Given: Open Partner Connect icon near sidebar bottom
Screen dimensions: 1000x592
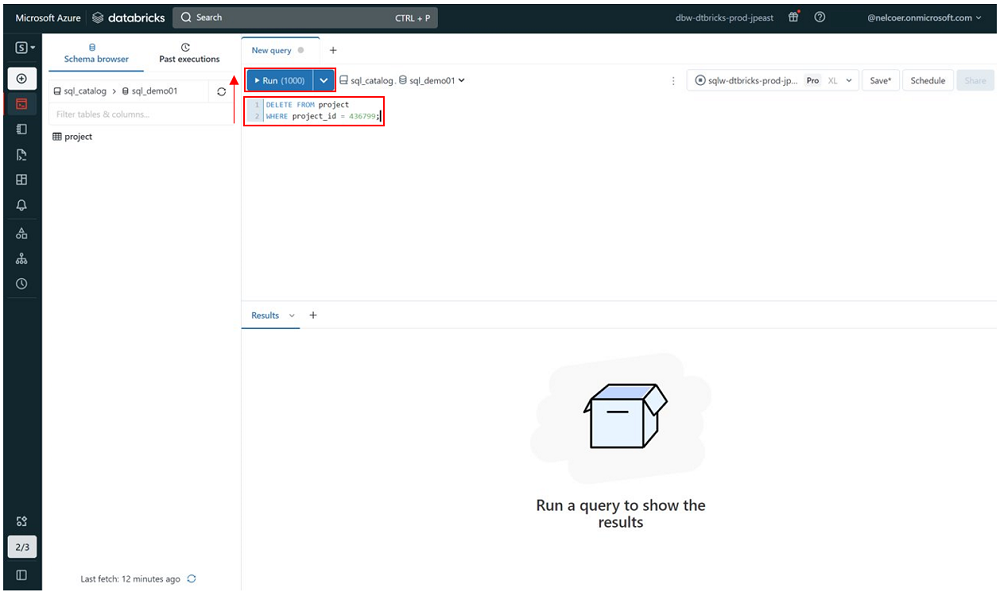Looking at the screenshot, I should click(x=22, y=521).
